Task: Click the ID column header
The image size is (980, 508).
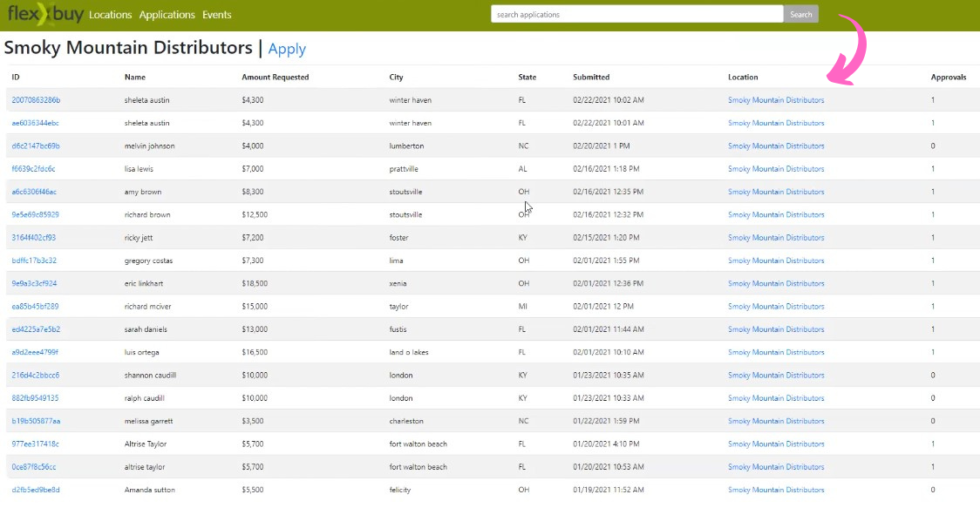Action: tap(16, 77)
